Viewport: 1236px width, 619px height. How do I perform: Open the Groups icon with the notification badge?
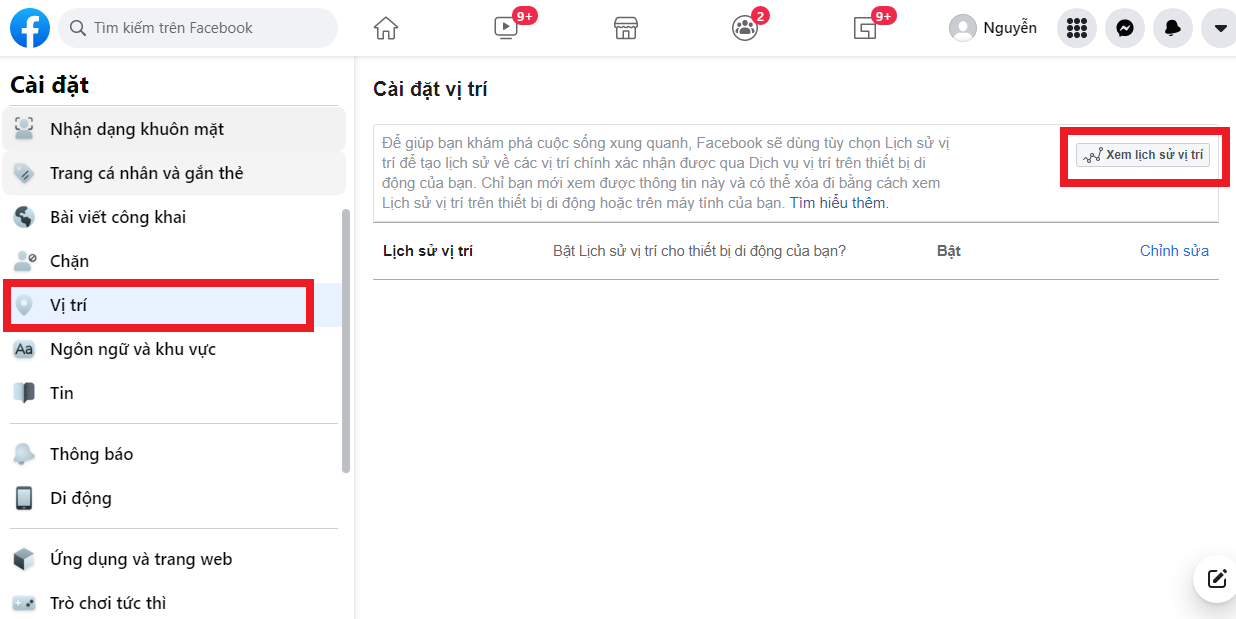pos(745,28)
